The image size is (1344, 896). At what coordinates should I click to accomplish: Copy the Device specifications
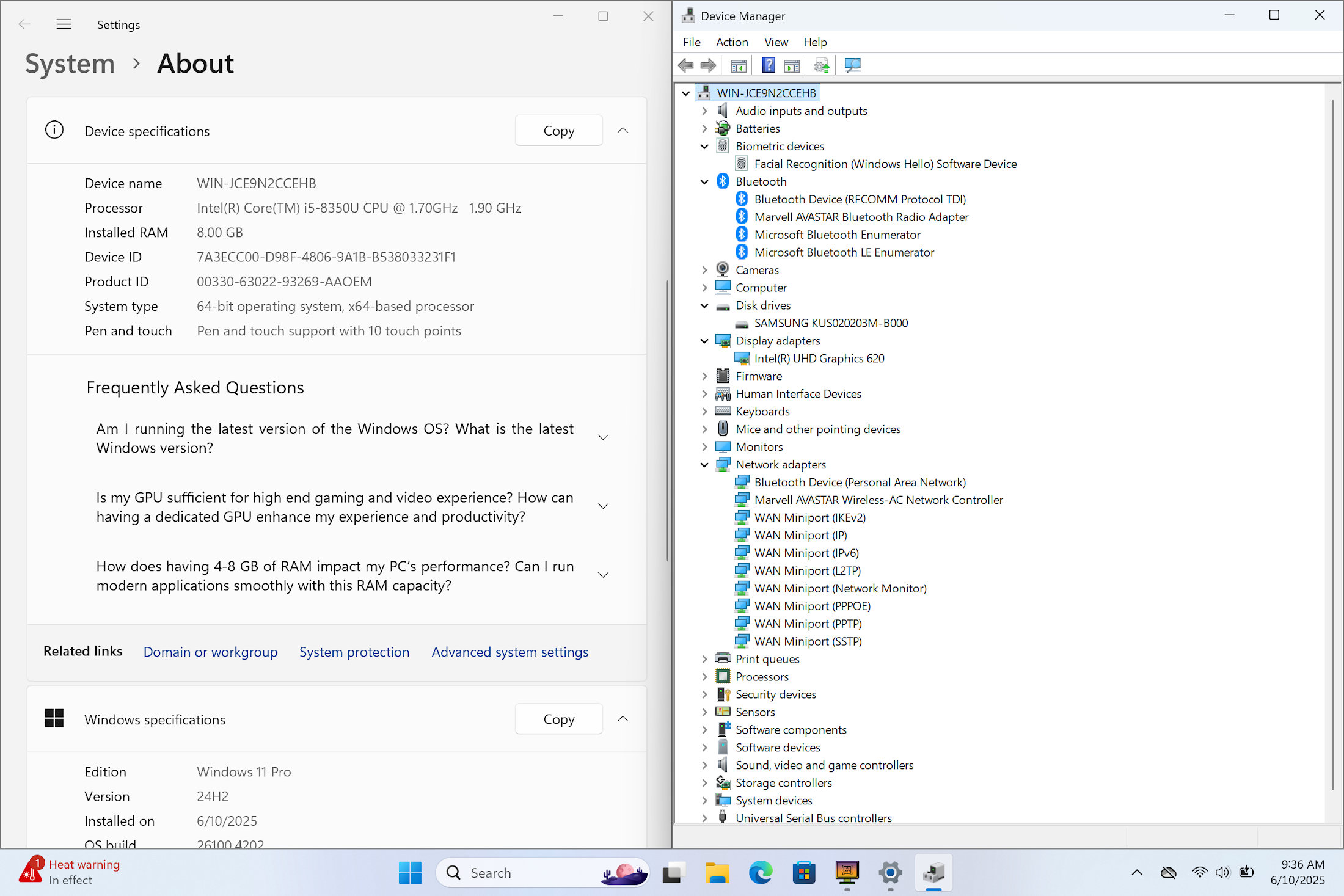[x=559, y=131]
